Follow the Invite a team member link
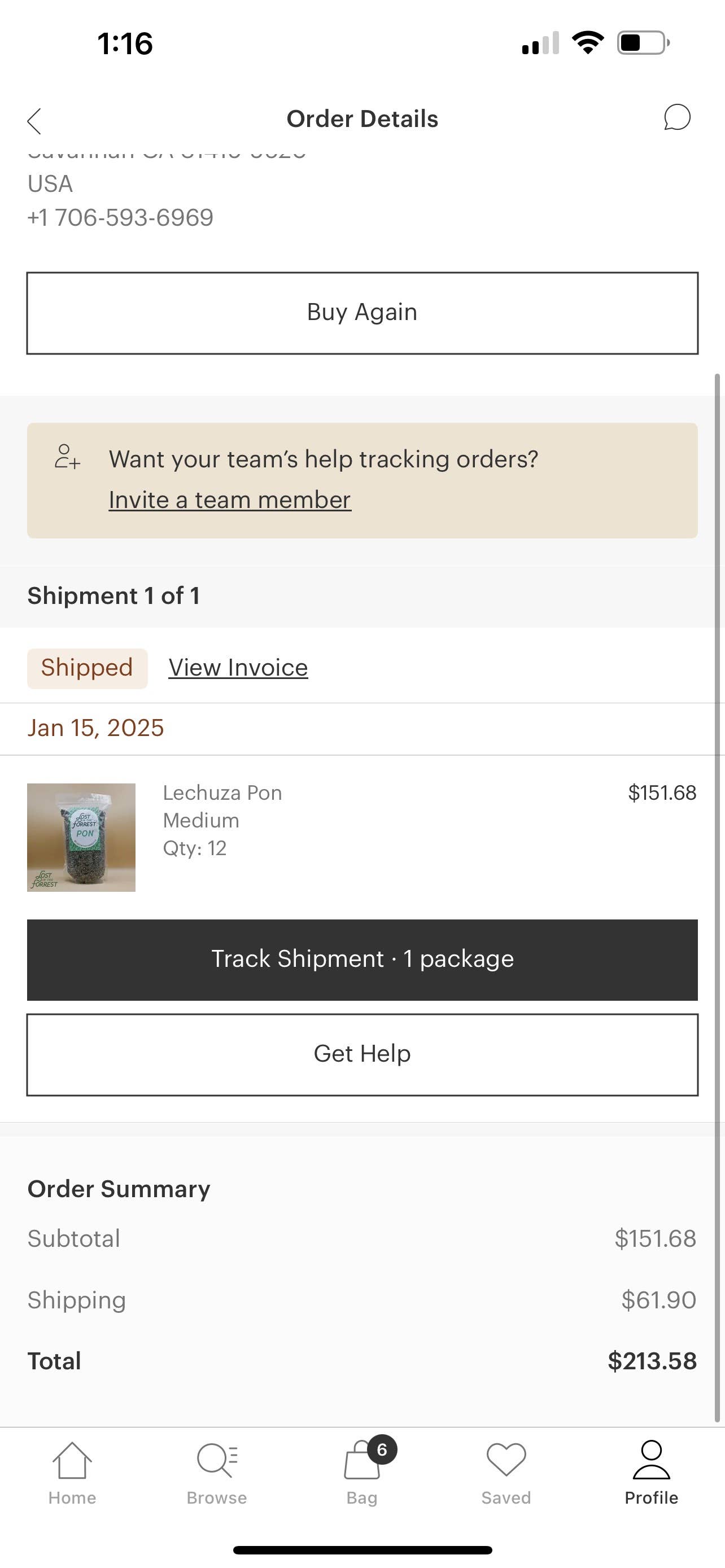725x1568 pixels. [x=229, y=500]
